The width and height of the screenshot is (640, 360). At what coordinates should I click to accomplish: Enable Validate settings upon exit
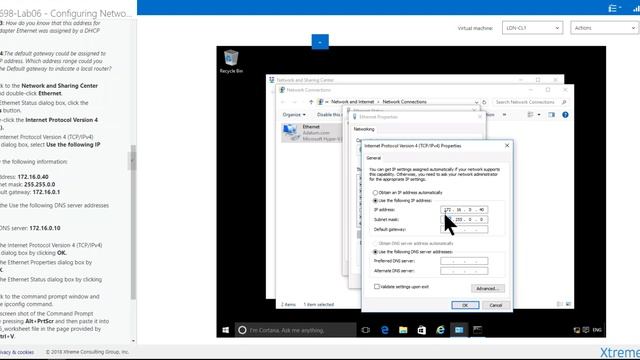377,287
